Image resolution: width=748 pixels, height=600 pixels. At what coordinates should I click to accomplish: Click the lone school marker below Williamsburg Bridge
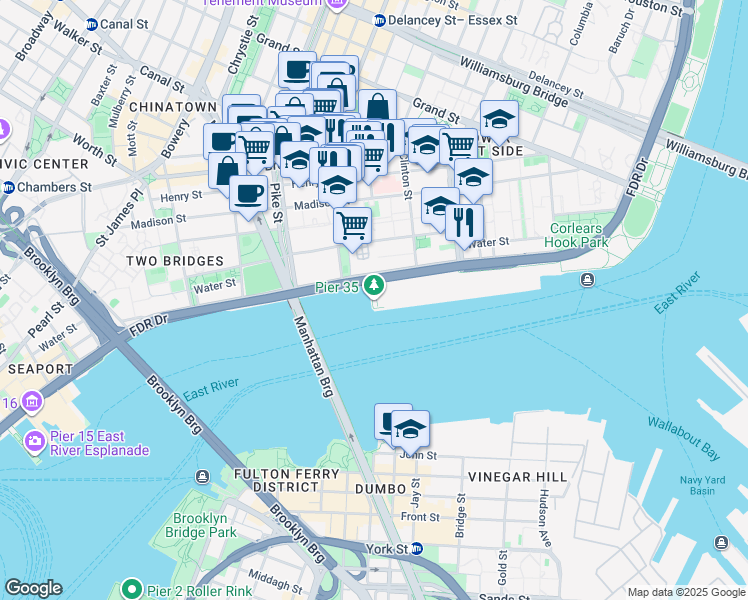[x=499, y=119]
